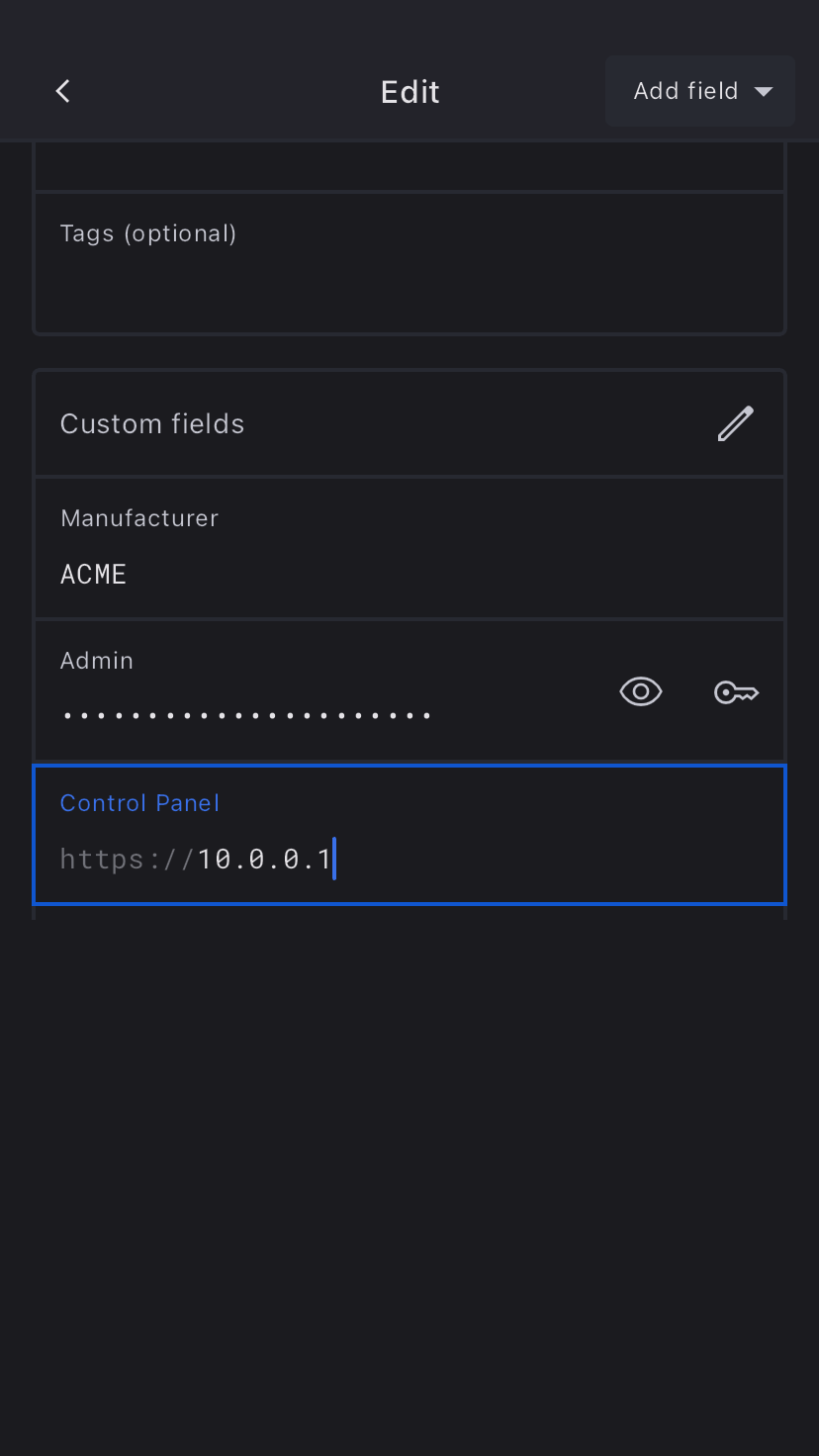Go back using the left chevron
The width and height of the screenshot is (819, 1456).
[62, 91]
